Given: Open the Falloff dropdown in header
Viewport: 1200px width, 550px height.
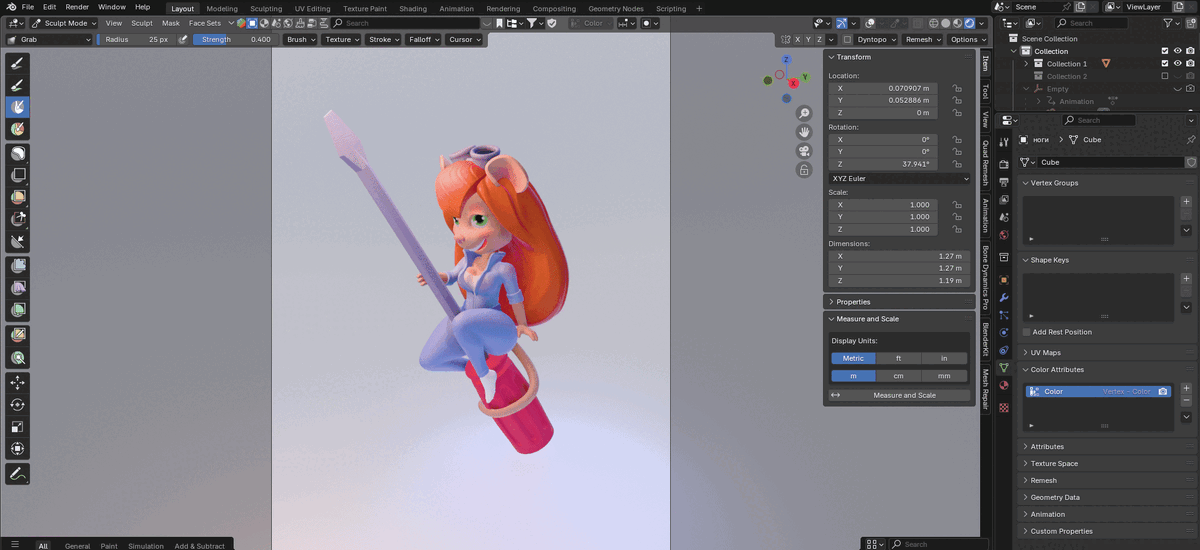Looking at the screenshot, I should coord(424,39).
